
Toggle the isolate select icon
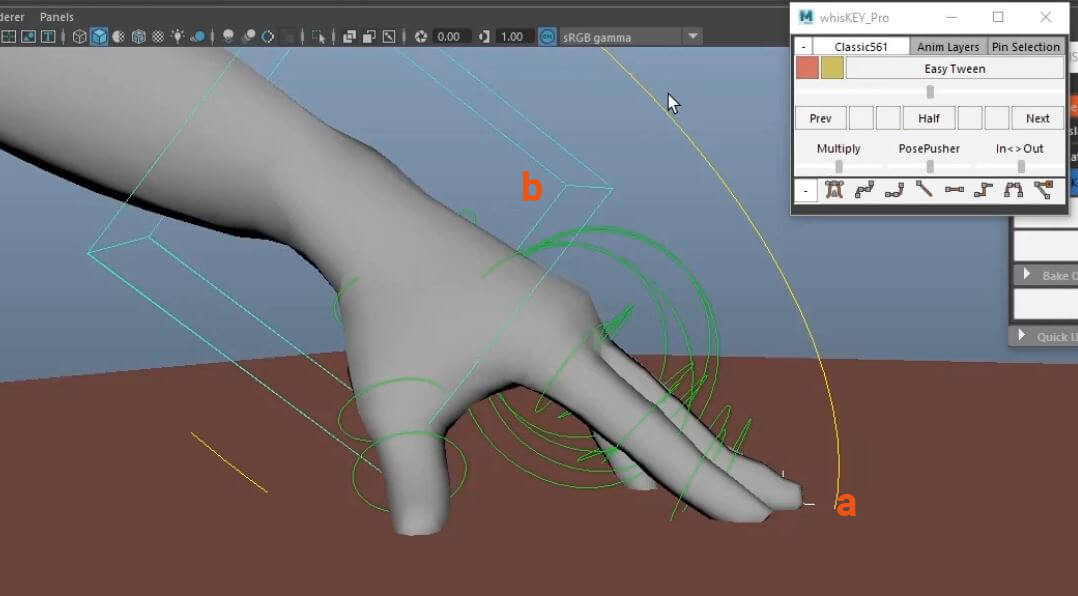[x=319, y=37]
